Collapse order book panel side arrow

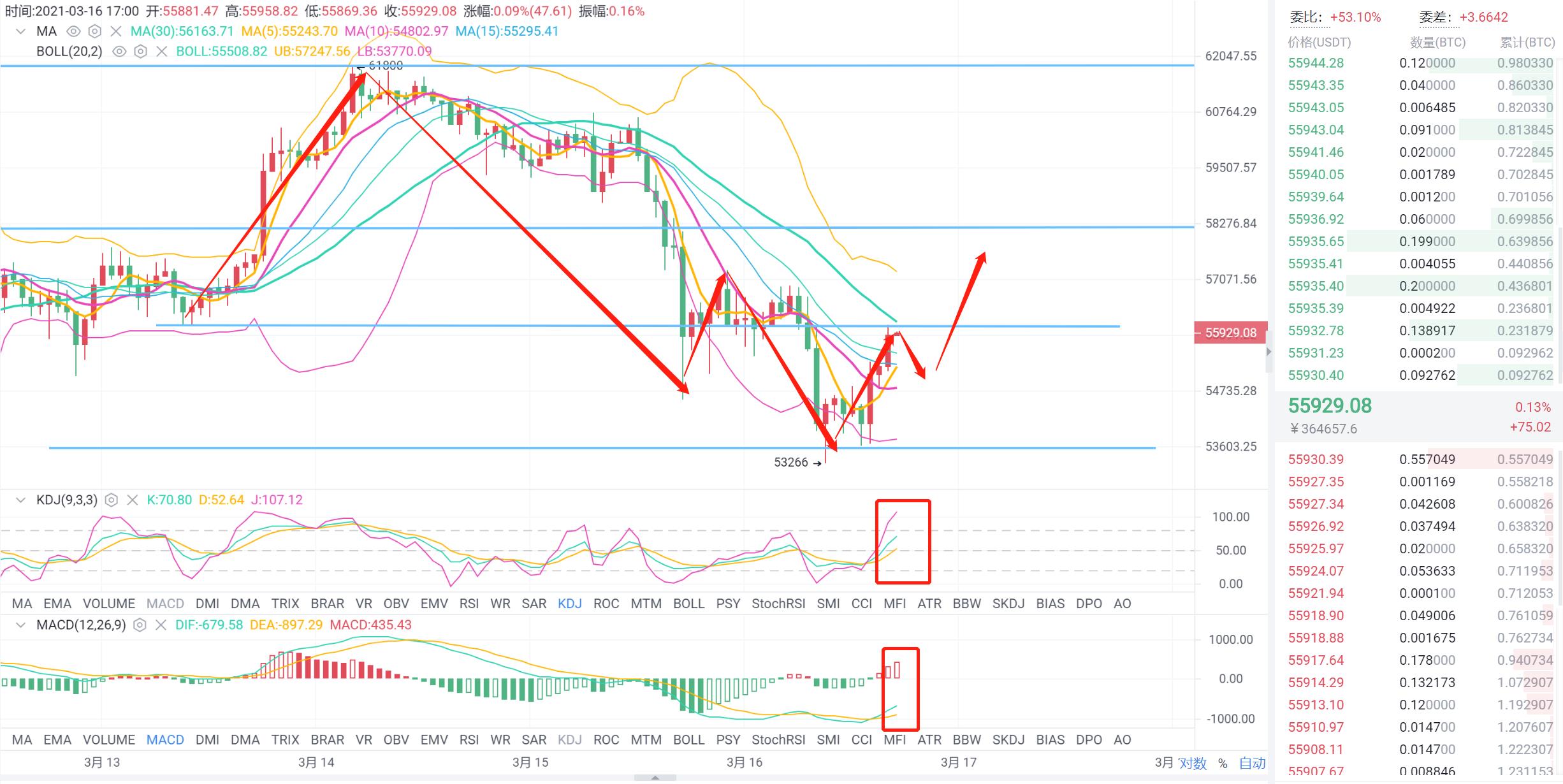pos(1269,352)
